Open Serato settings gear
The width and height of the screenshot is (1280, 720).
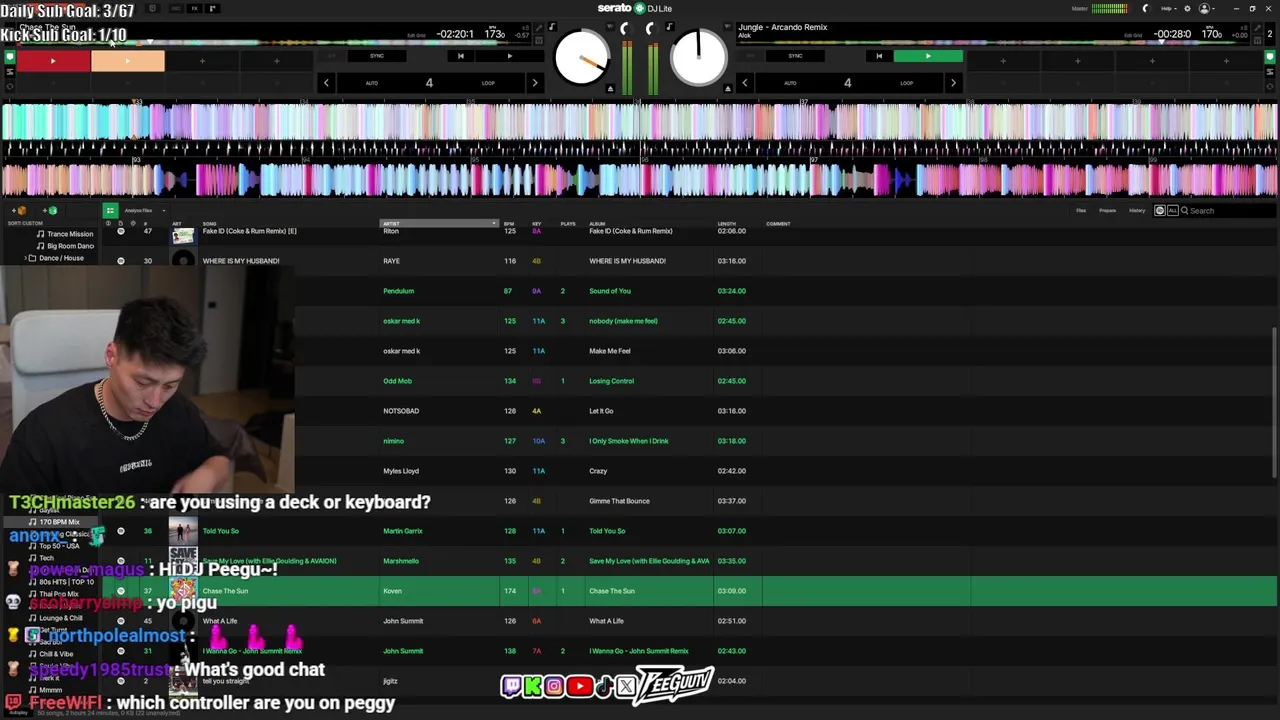[1187, 8]
